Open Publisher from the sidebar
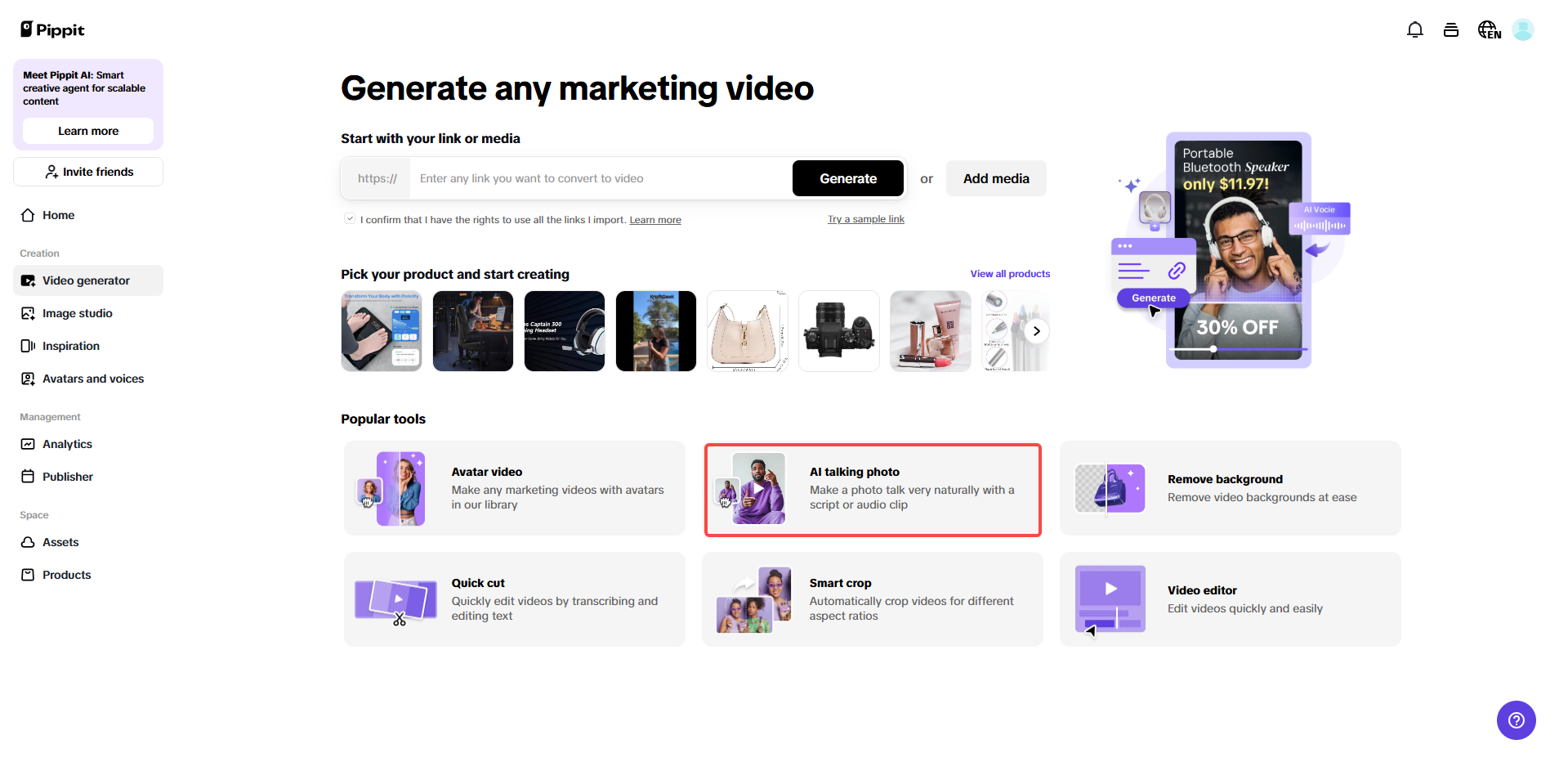 click(88, 477)
